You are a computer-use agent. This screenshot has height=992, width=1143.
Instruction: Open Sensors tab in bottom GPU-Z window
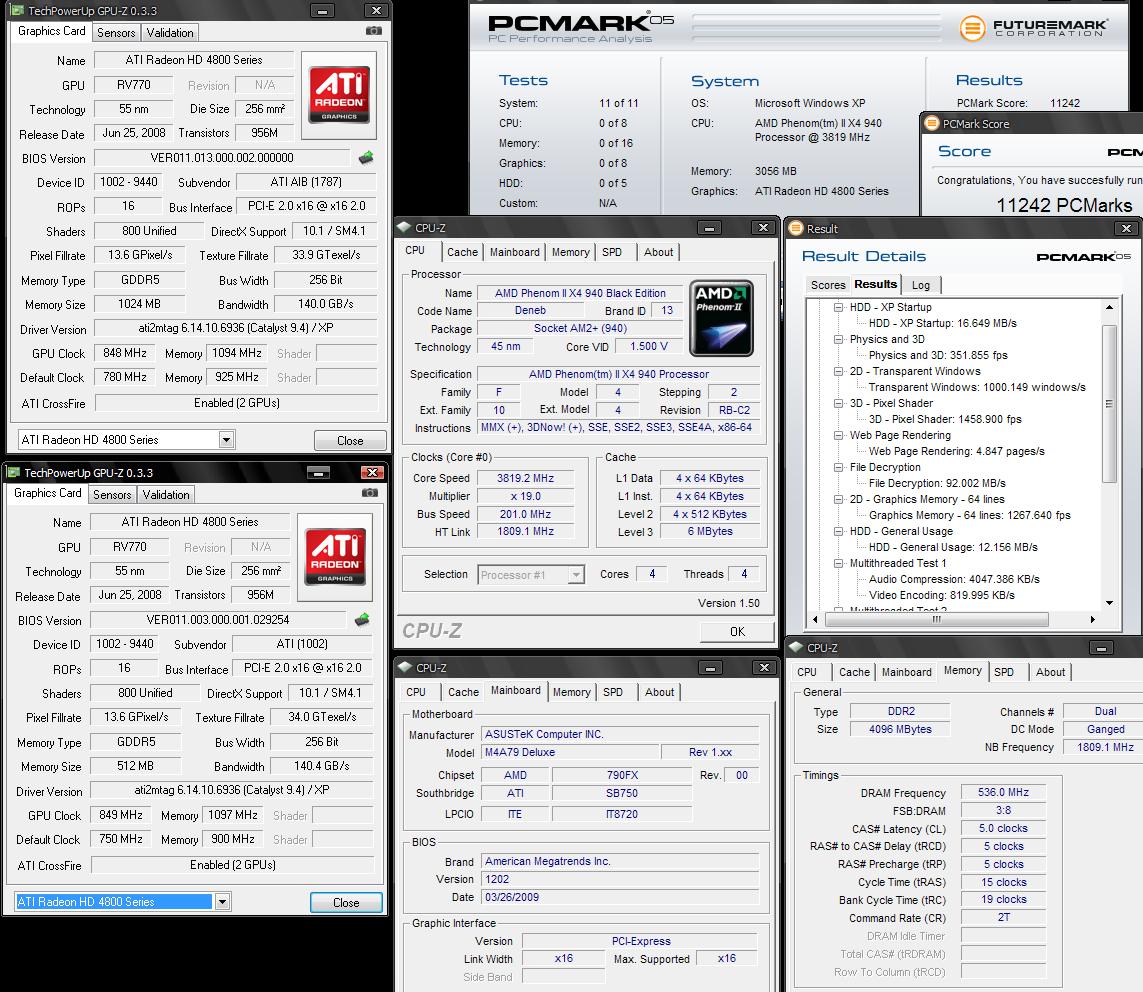[x=112, y=495]
